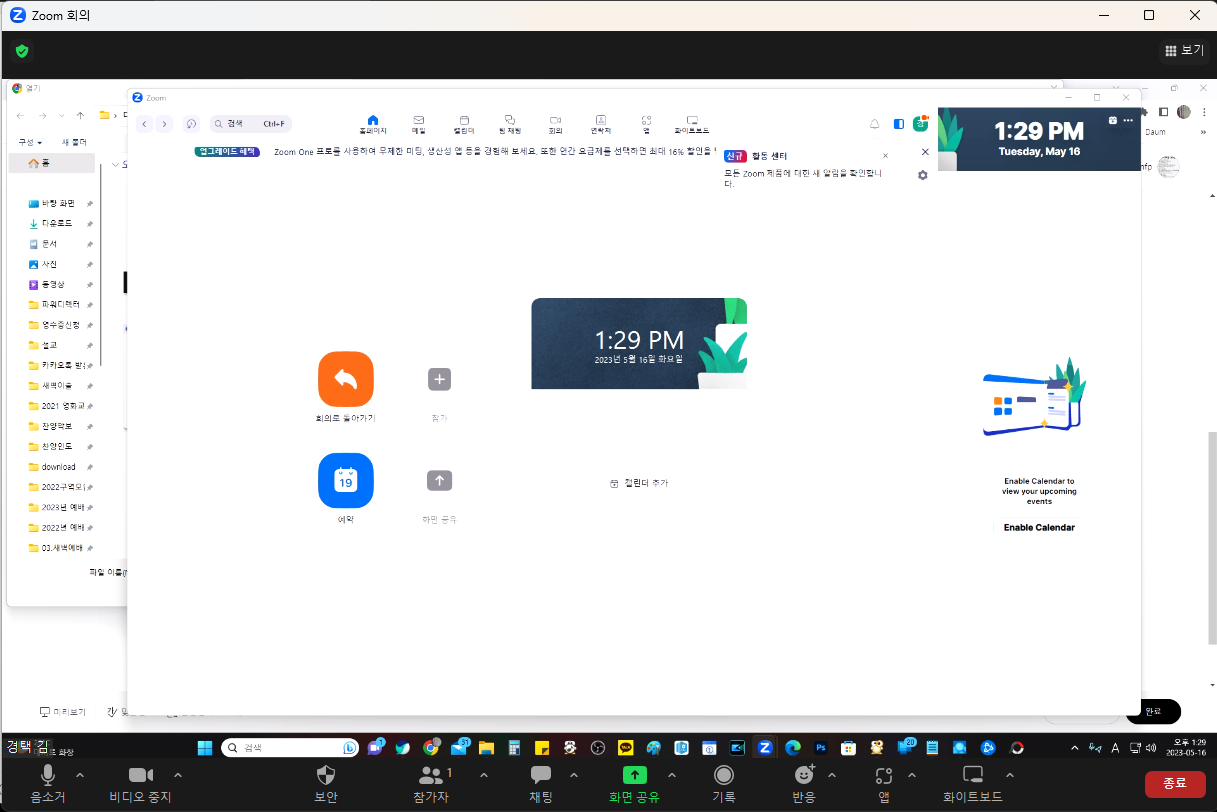Click the 업그레이드 혜택 badge
The height and width of the screenshot is (812, 1217).
tap(227, 151)
